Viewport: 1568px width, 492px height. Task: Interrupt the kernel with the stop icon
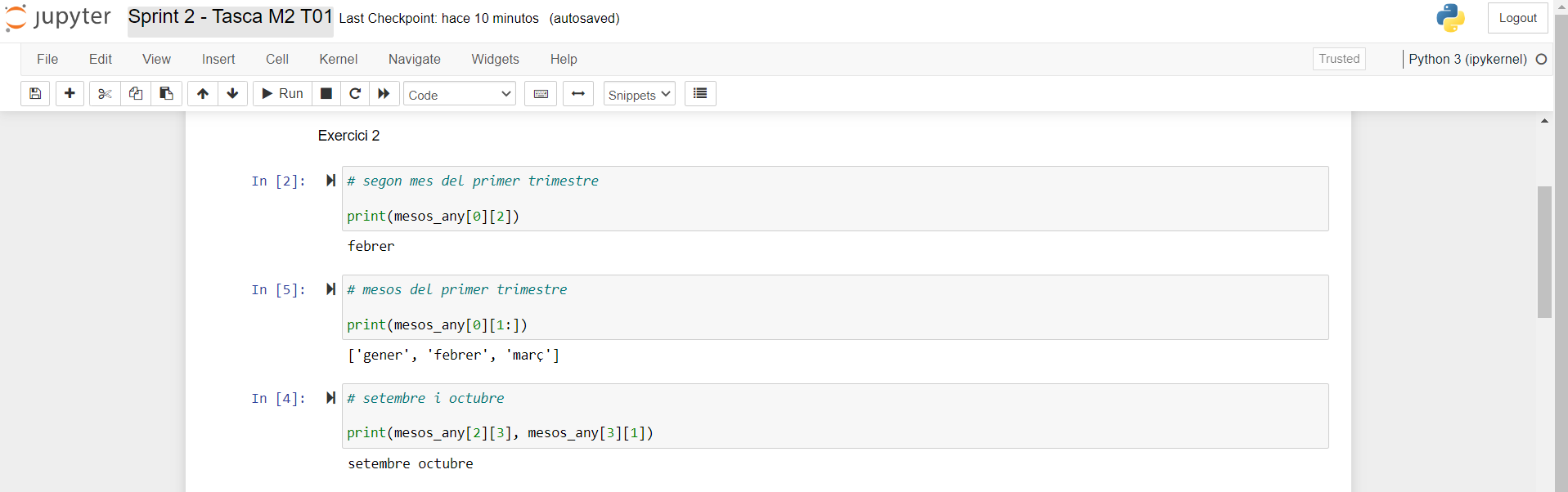pos(326,93)
